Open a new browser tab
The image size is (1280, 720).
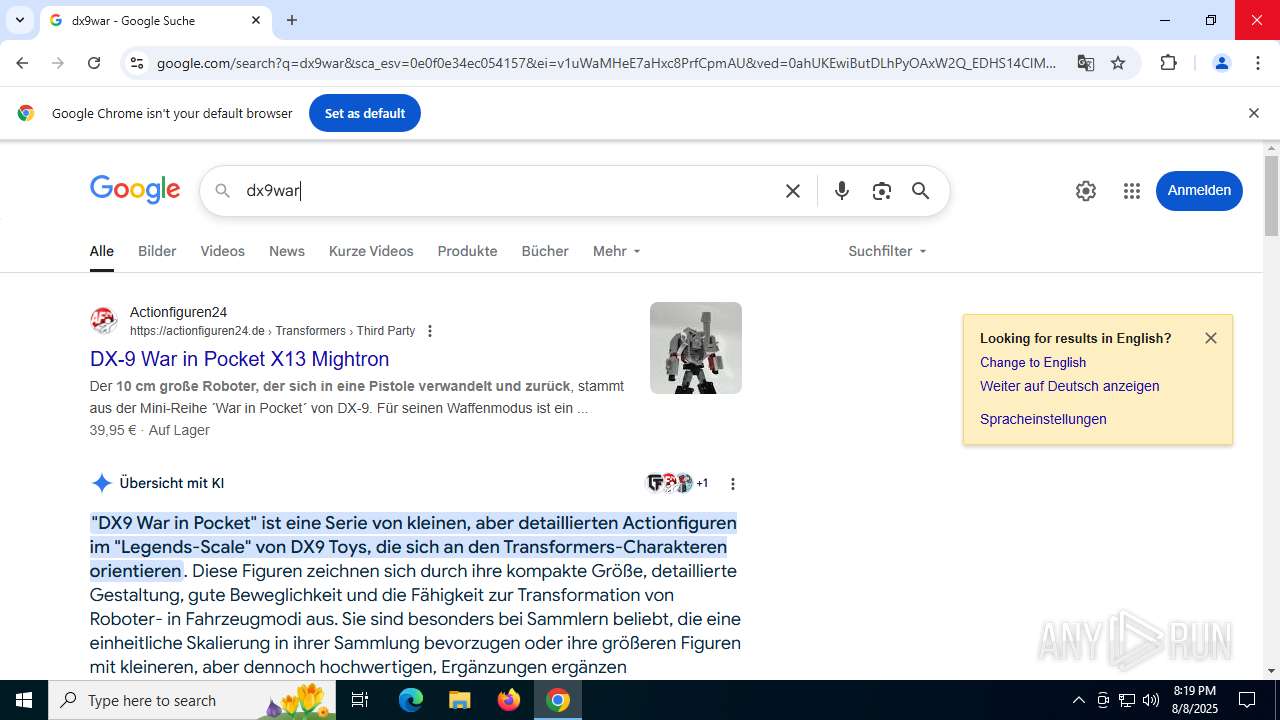(292, 20)
